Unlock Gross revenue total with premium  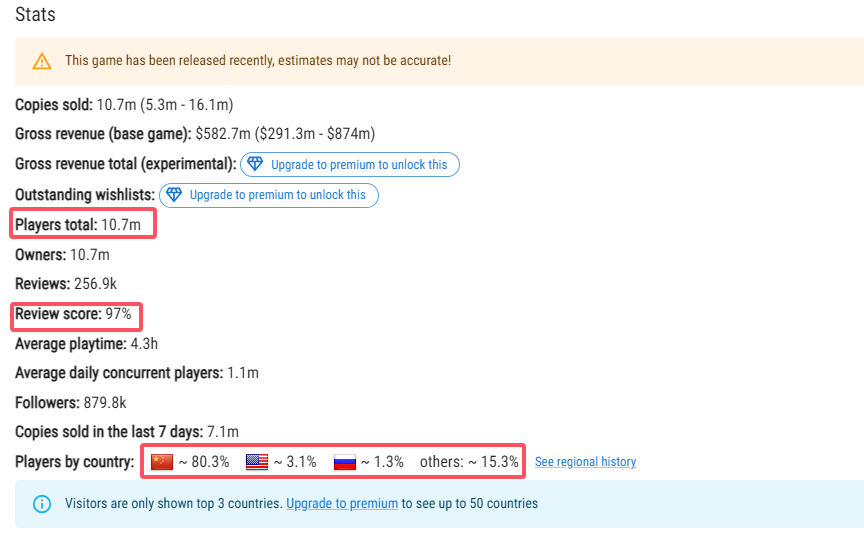(x=359, y=164)
